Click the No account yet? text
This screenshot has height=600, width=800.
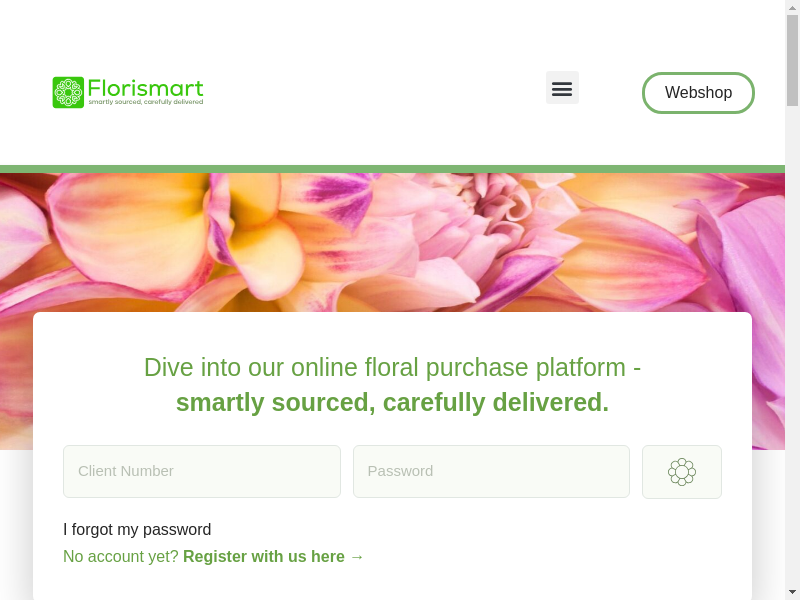pyautogui.click(x=121, y=557)
